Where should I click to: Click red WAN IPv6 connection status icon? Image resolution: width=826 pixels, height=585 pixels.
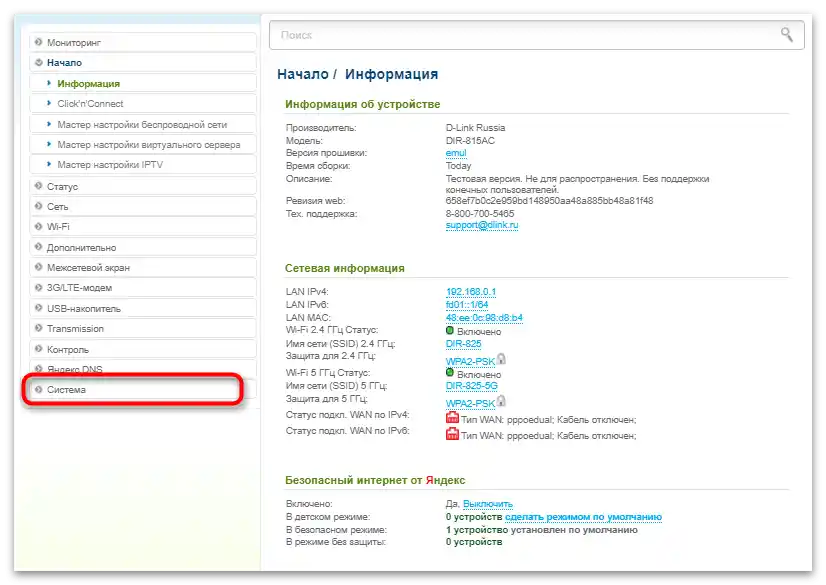(452, 434)
